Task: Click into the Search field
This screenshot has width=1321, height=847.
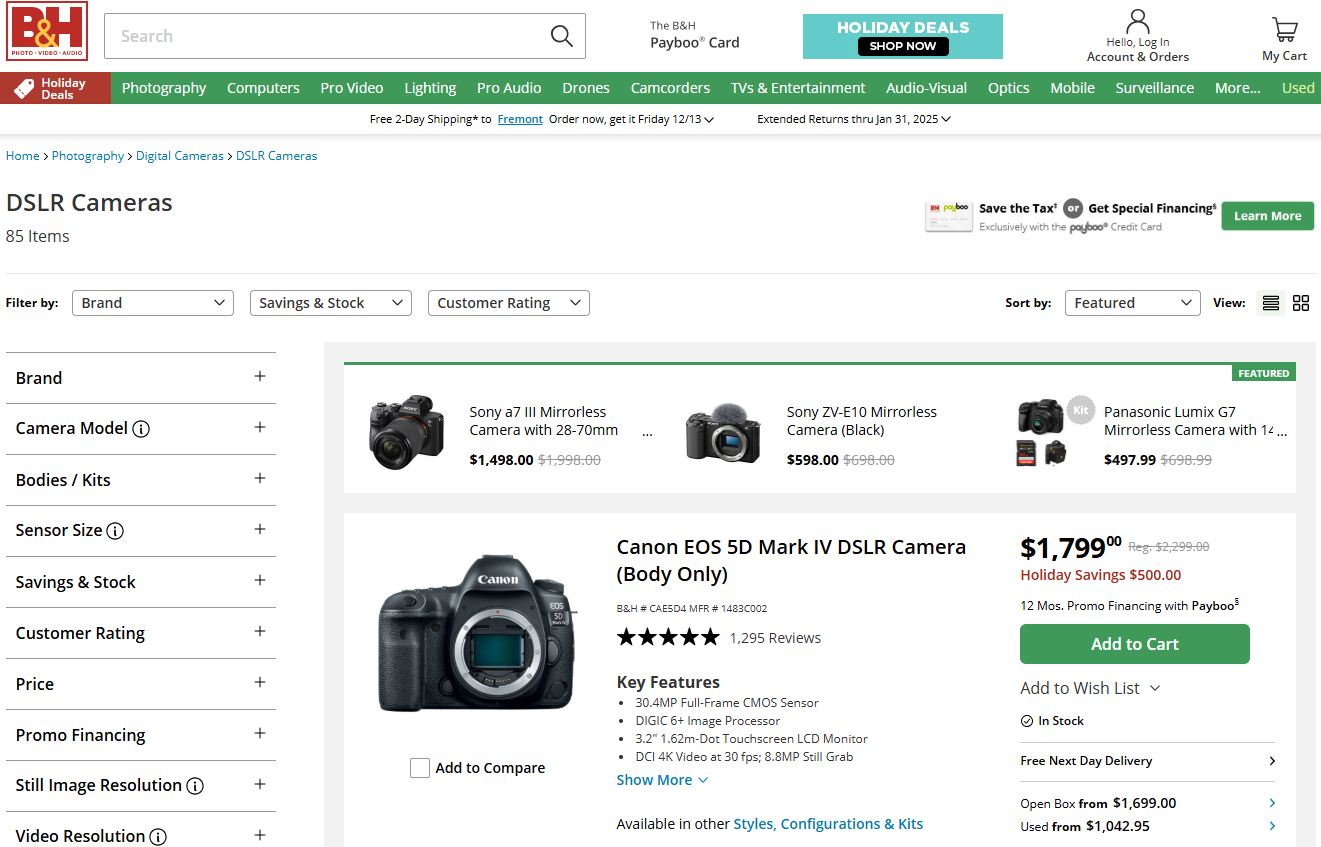Action: pyautogui.click(x=325, y=36)
